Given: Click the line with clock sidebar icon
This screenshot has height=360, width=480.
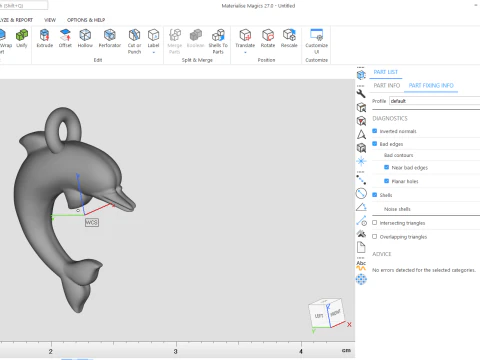Looking at the screenshot, I should pos(361,220).
